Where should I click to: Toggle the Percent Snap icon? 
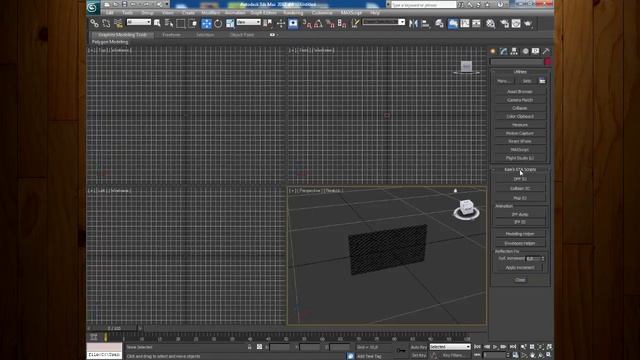330,23
